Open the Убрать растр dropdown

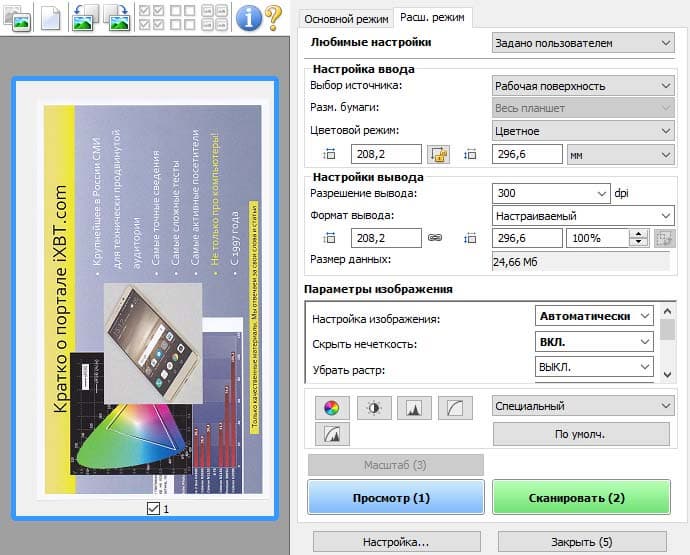tap(595, 367)
